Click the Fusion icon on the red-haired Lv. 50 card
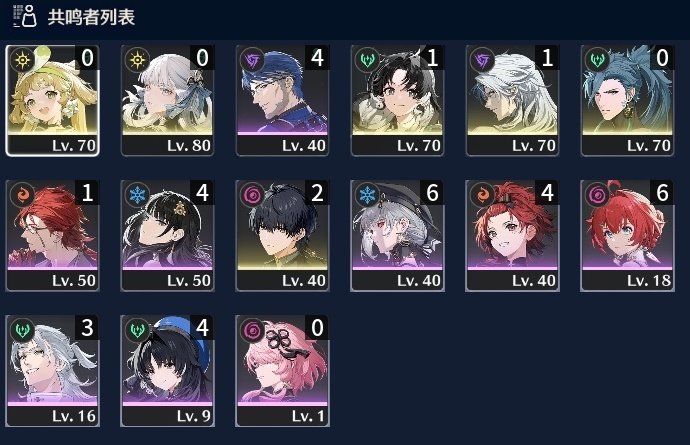This screenshot has height=445, width=690. [x=22, y=194]
